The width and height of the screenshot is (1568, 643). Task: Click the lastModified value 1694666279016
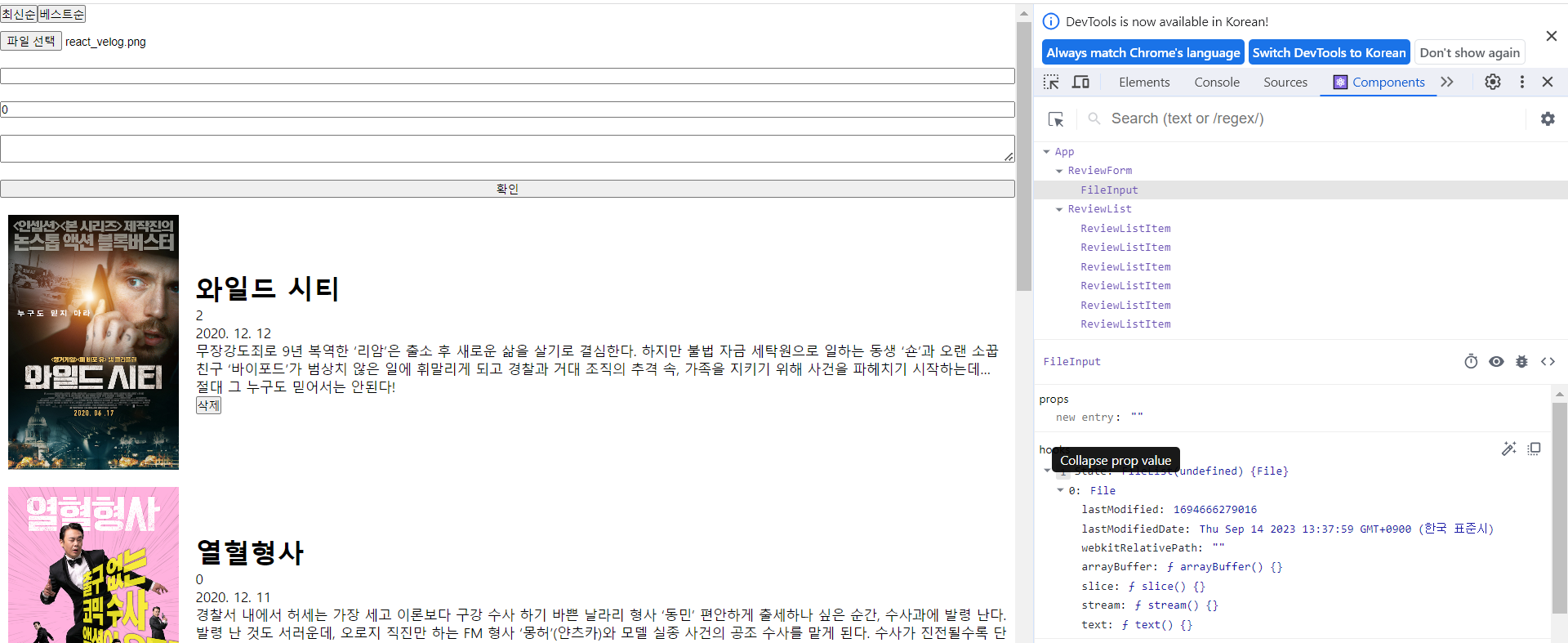click(1215, 510)
